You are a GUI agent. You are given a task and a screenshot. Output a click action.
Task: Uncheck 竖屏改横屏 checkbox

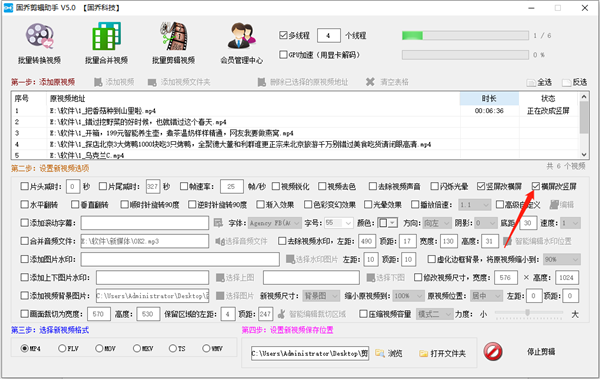[481, 186]
